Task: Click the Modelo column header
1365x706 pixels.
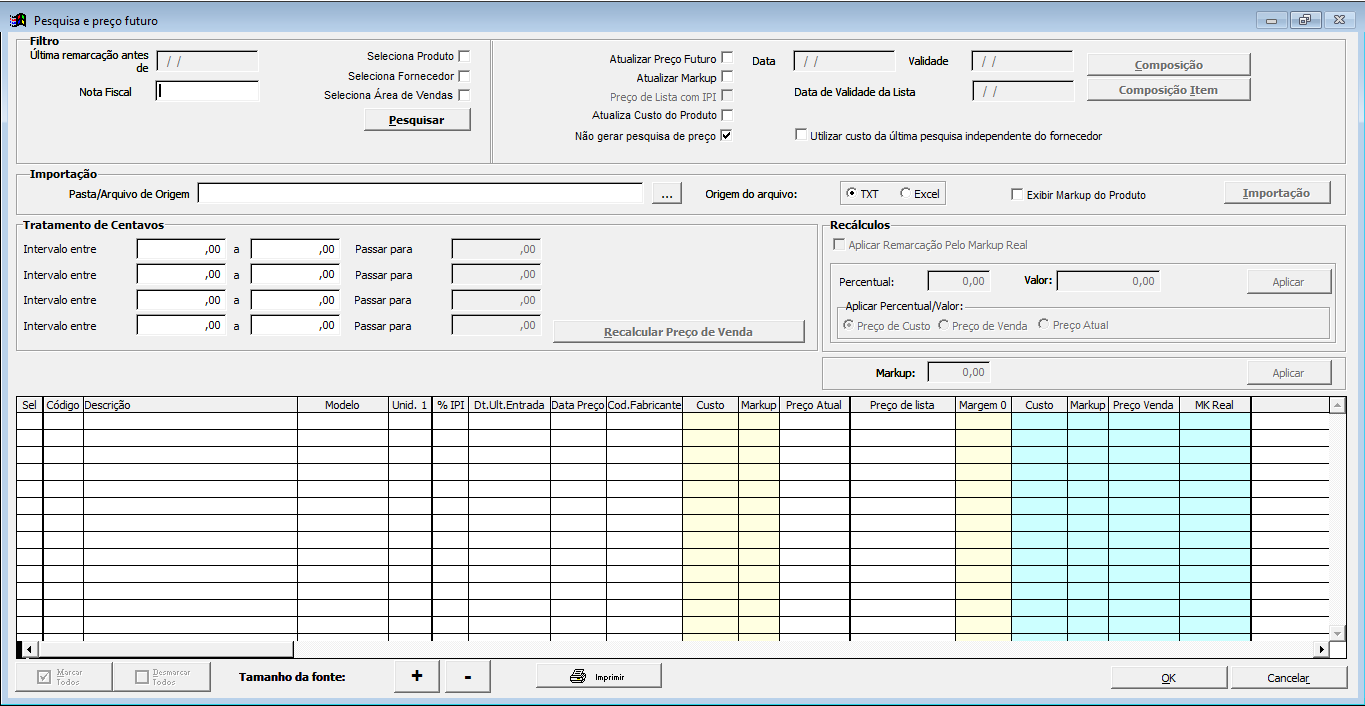Action: coord(343,405)
